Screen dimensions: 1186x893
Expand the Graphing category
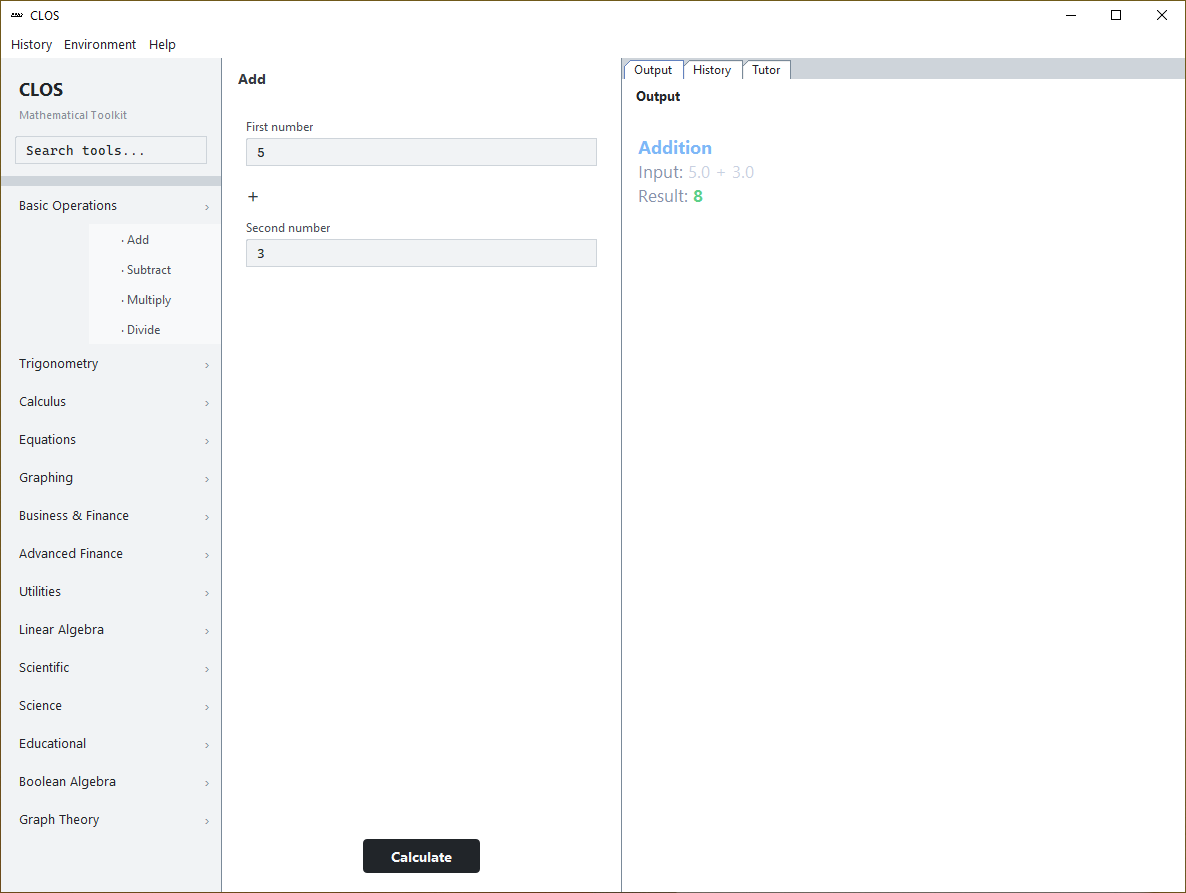pos(112,478)
